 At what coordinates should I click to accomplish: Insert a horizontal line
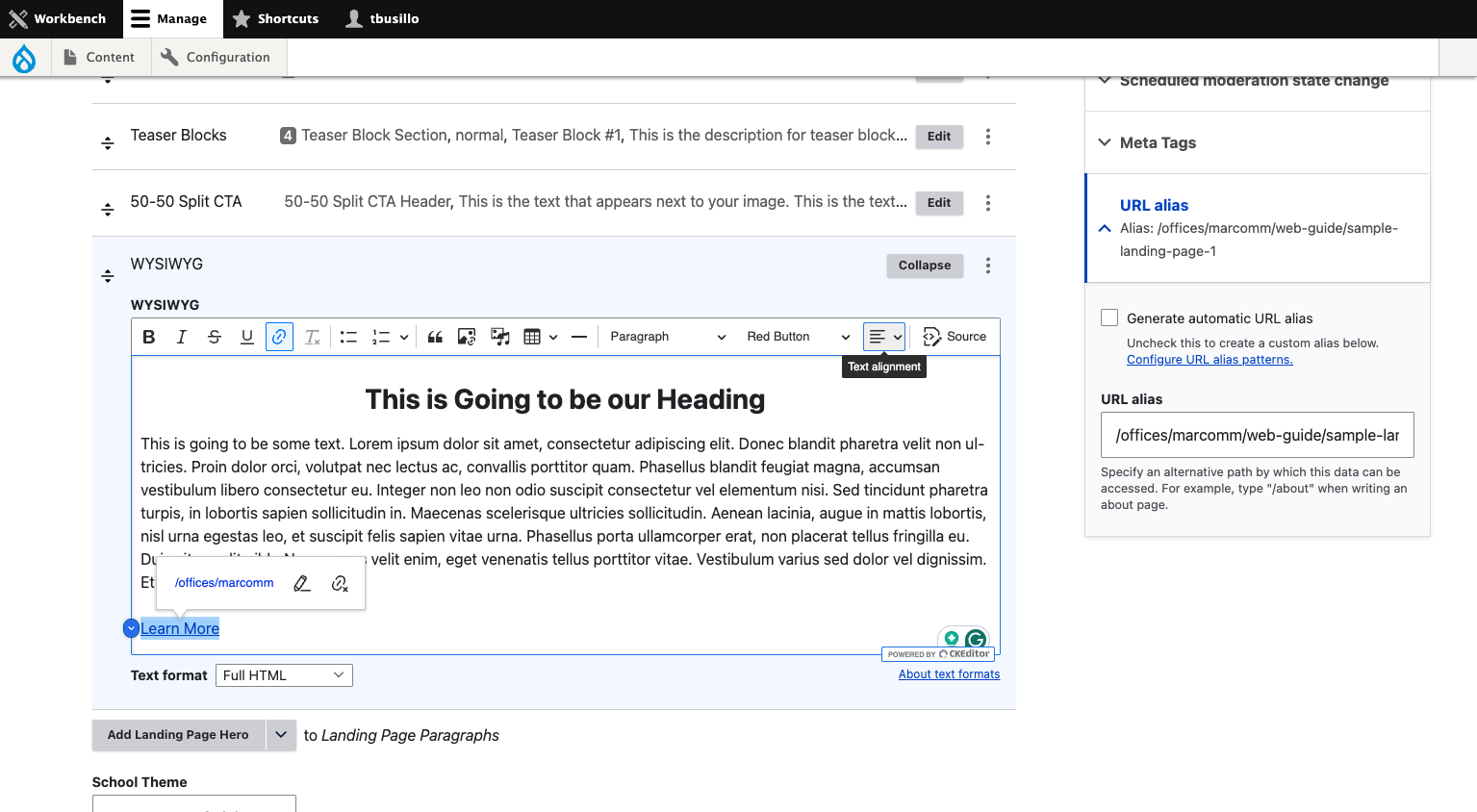[579, 337]
